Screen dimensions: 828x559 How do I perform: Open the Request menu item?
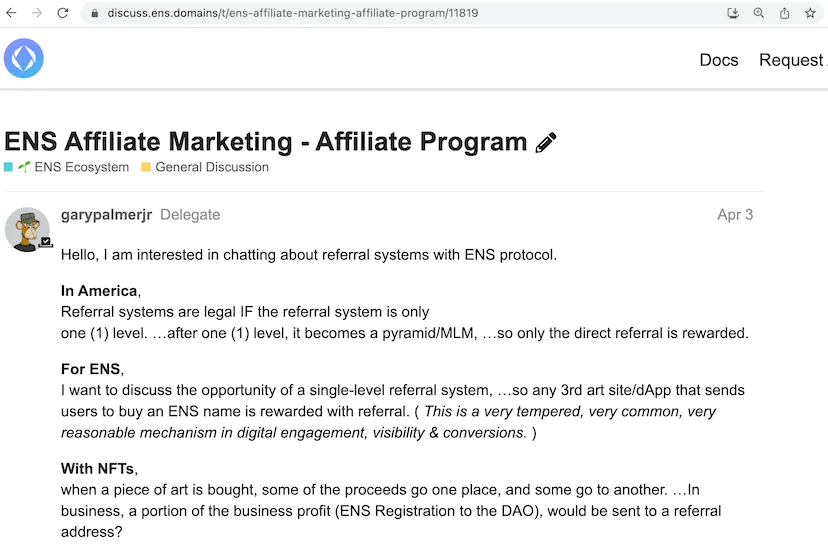pyautogui.click(x=791, y=60)
